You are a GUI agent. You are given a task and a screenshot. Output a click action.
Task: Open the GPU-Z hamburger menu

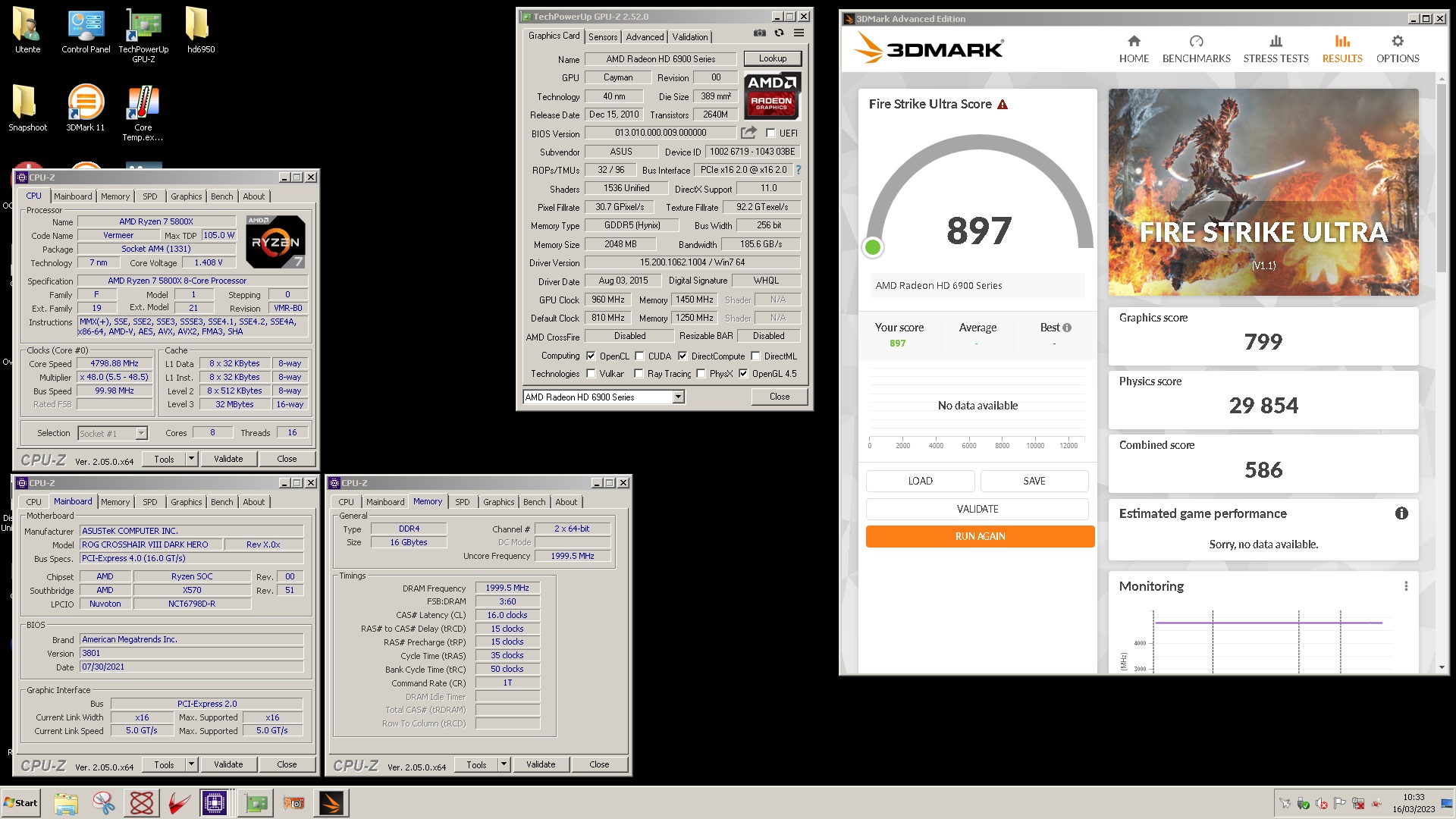[799, 33]
